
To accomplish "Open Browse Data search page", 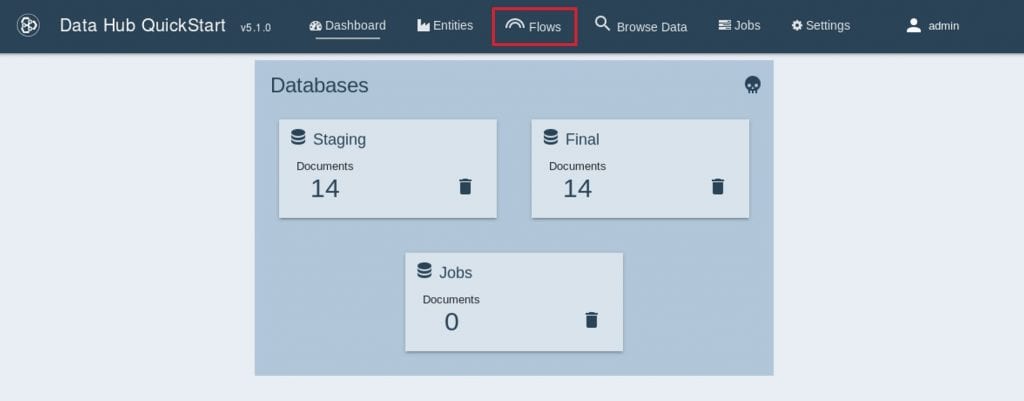I will 641,26.
